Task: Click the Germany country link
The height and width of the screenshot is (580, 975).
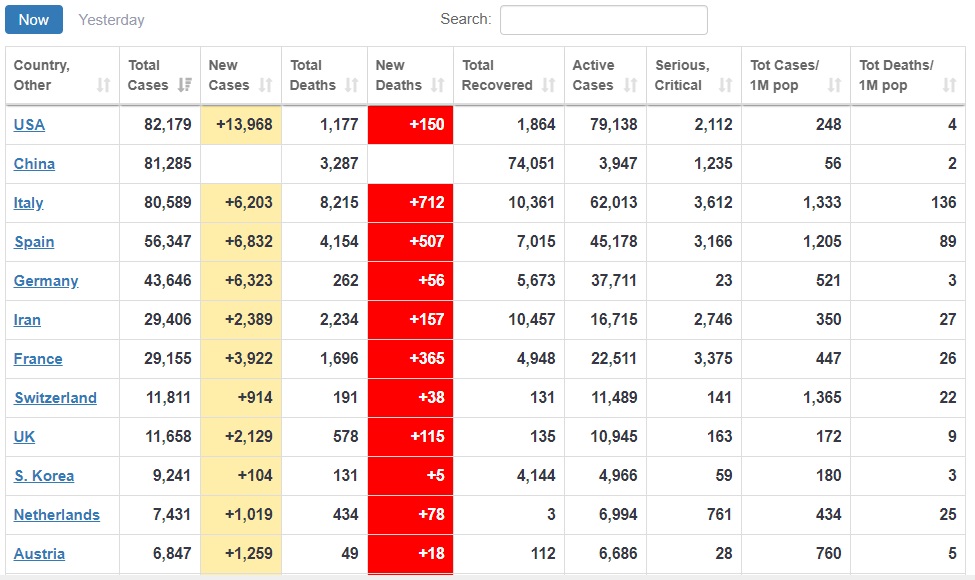Action: pyautogui.click(x=46, y=281)
